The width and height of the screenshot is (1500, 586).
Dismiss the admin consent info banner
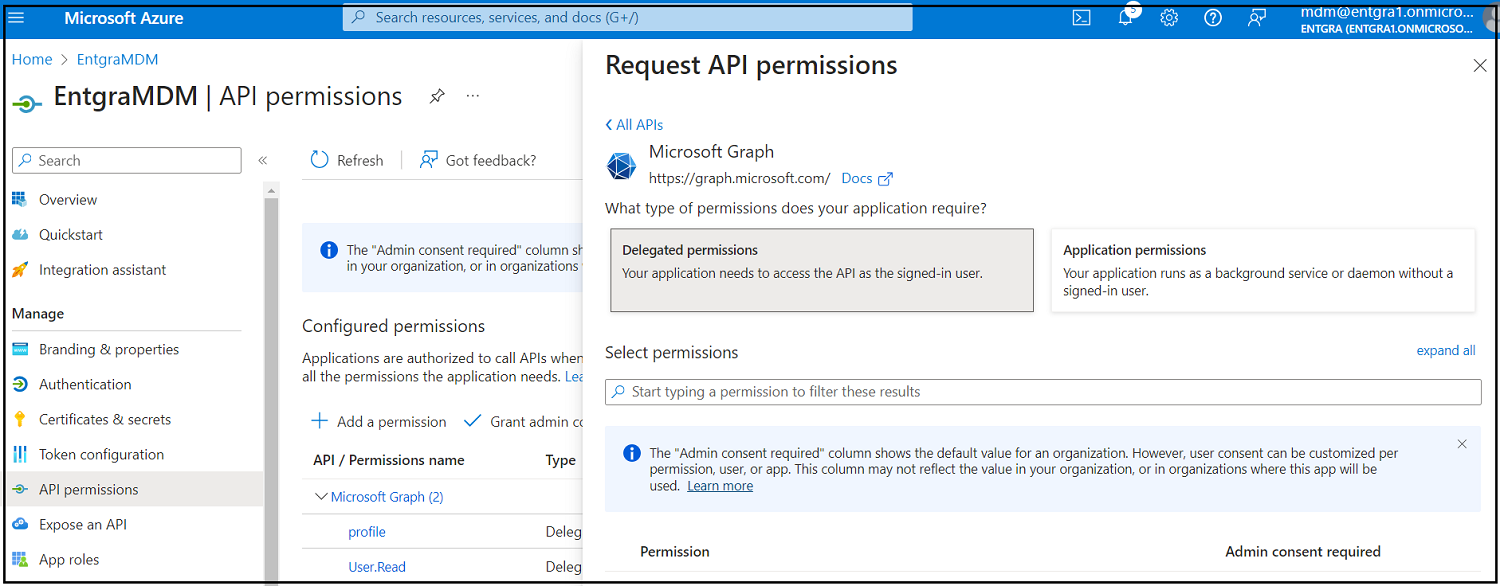[x=1462, y=444]
